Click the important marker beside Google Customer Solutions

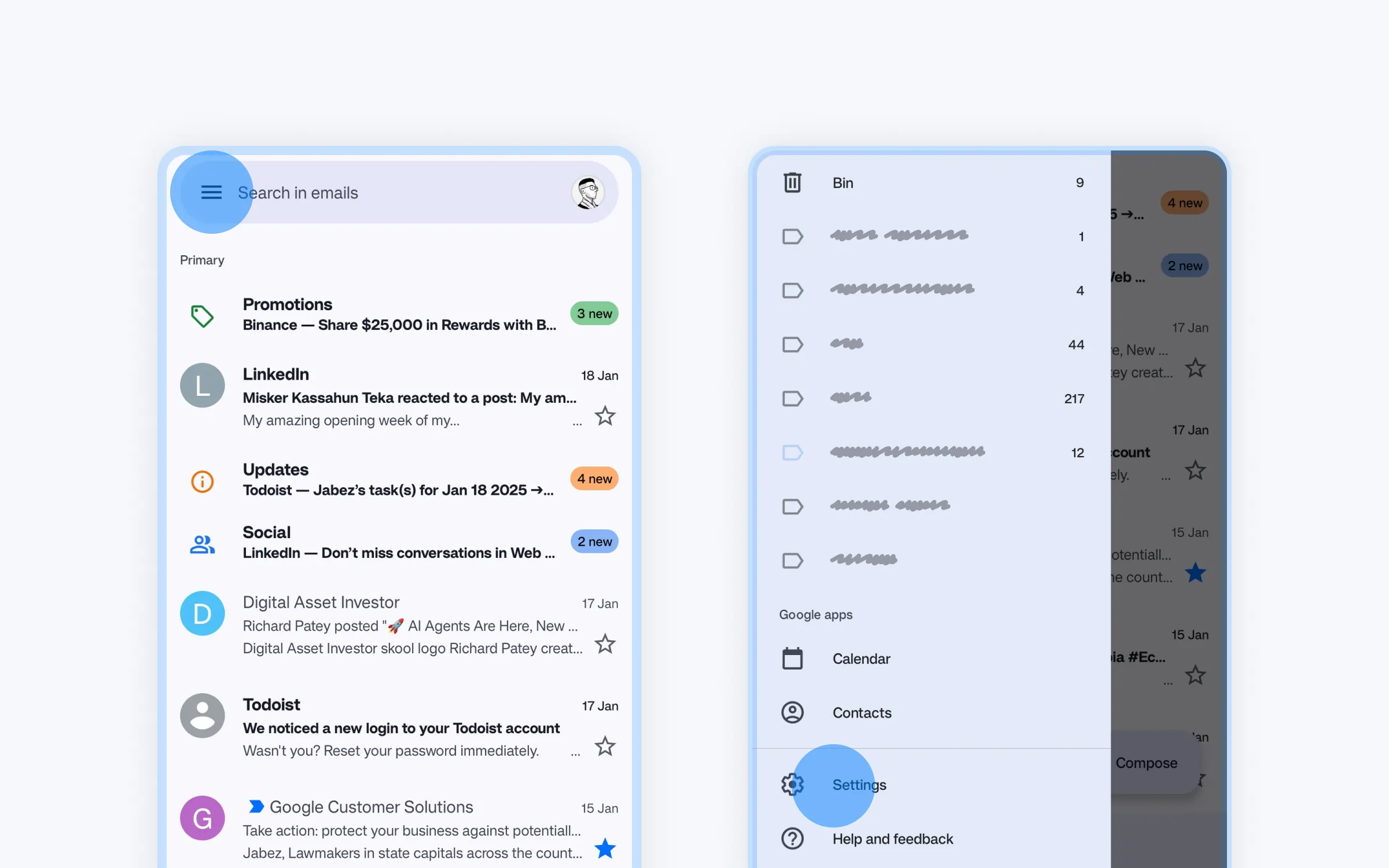[x=256, y=806]
